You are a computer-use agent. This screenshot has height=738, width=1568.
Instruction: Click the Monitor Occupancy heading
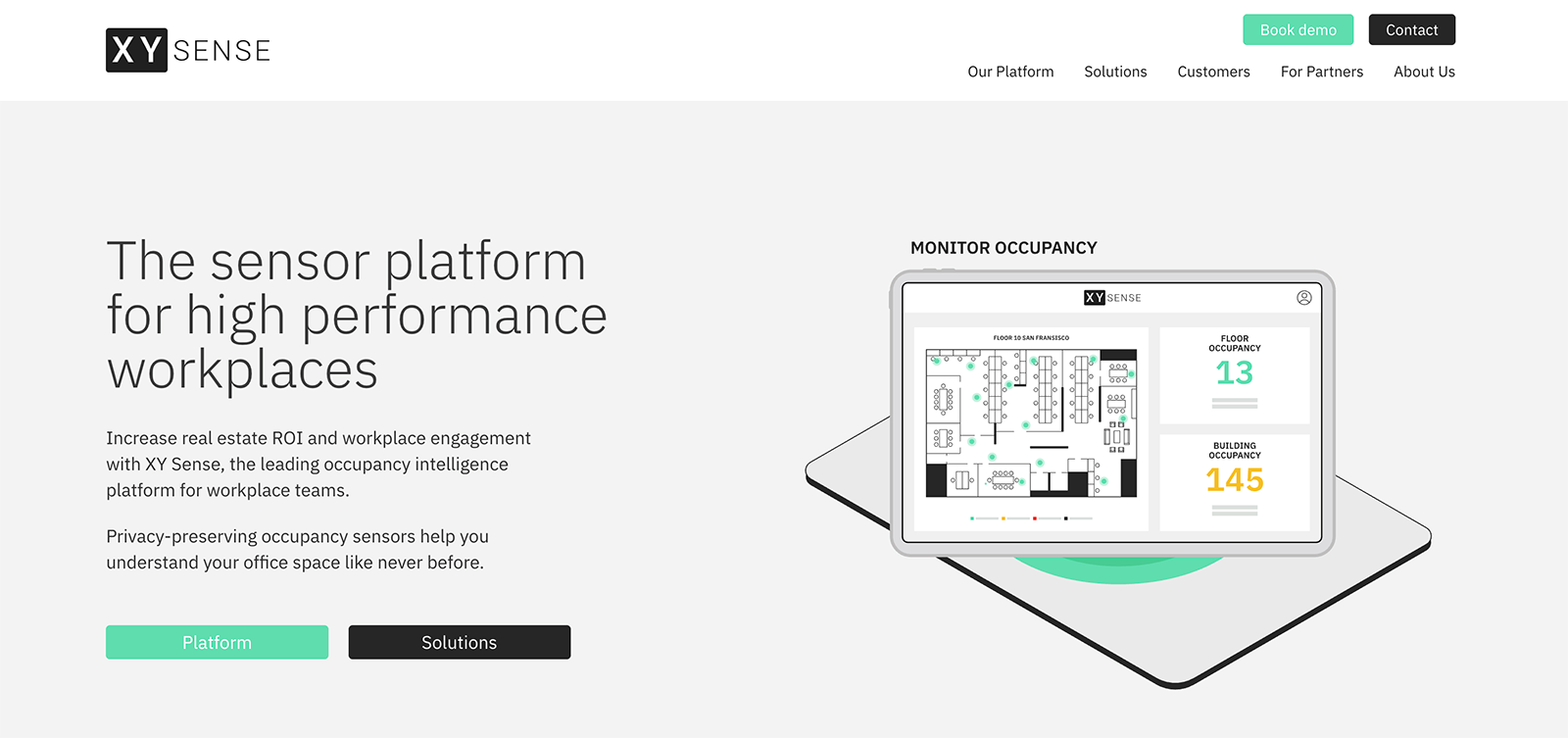(1004, 248)
